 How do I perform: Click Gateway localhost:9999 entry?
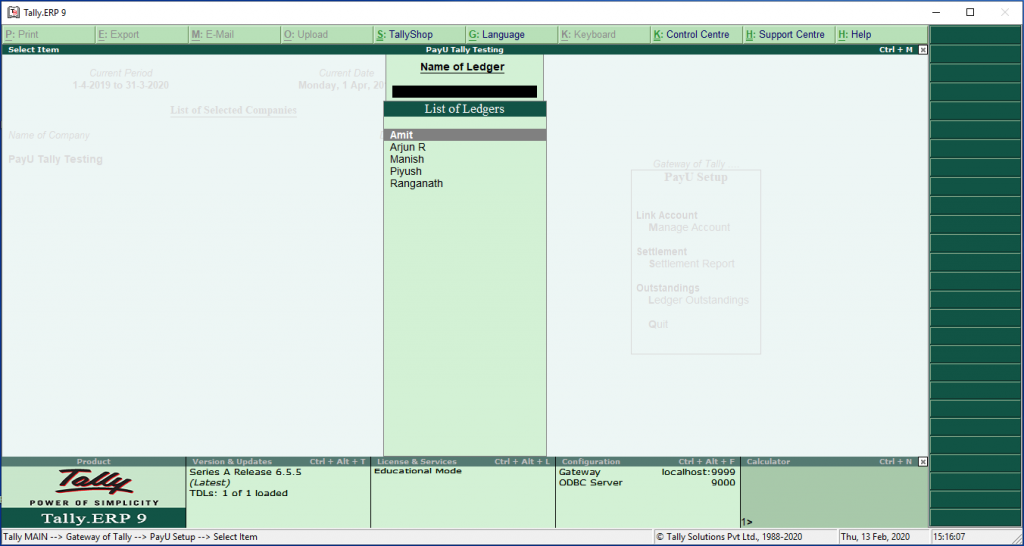point(647,472)
